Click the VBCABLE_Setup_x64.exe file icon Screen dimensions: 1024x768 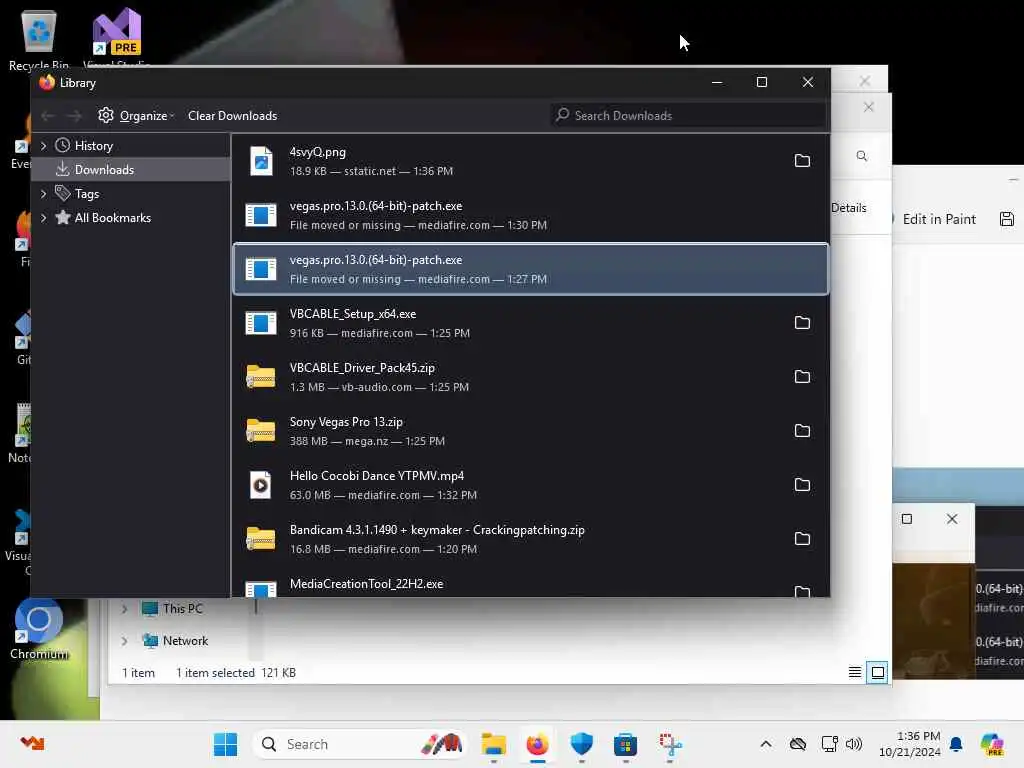click(261, 323)
